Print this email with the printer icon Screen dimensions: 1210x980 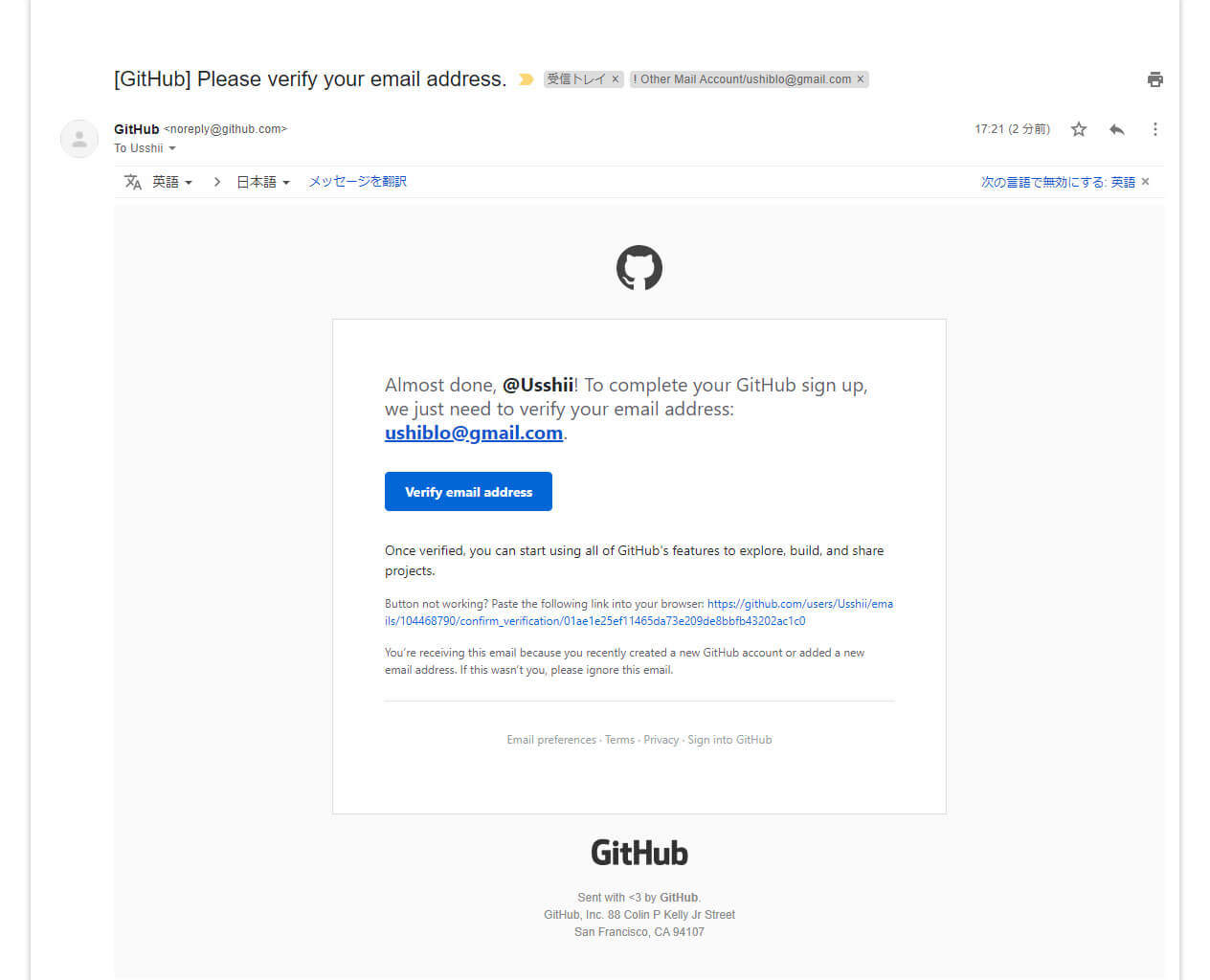pyautogui.click(x=1155, y=79)
